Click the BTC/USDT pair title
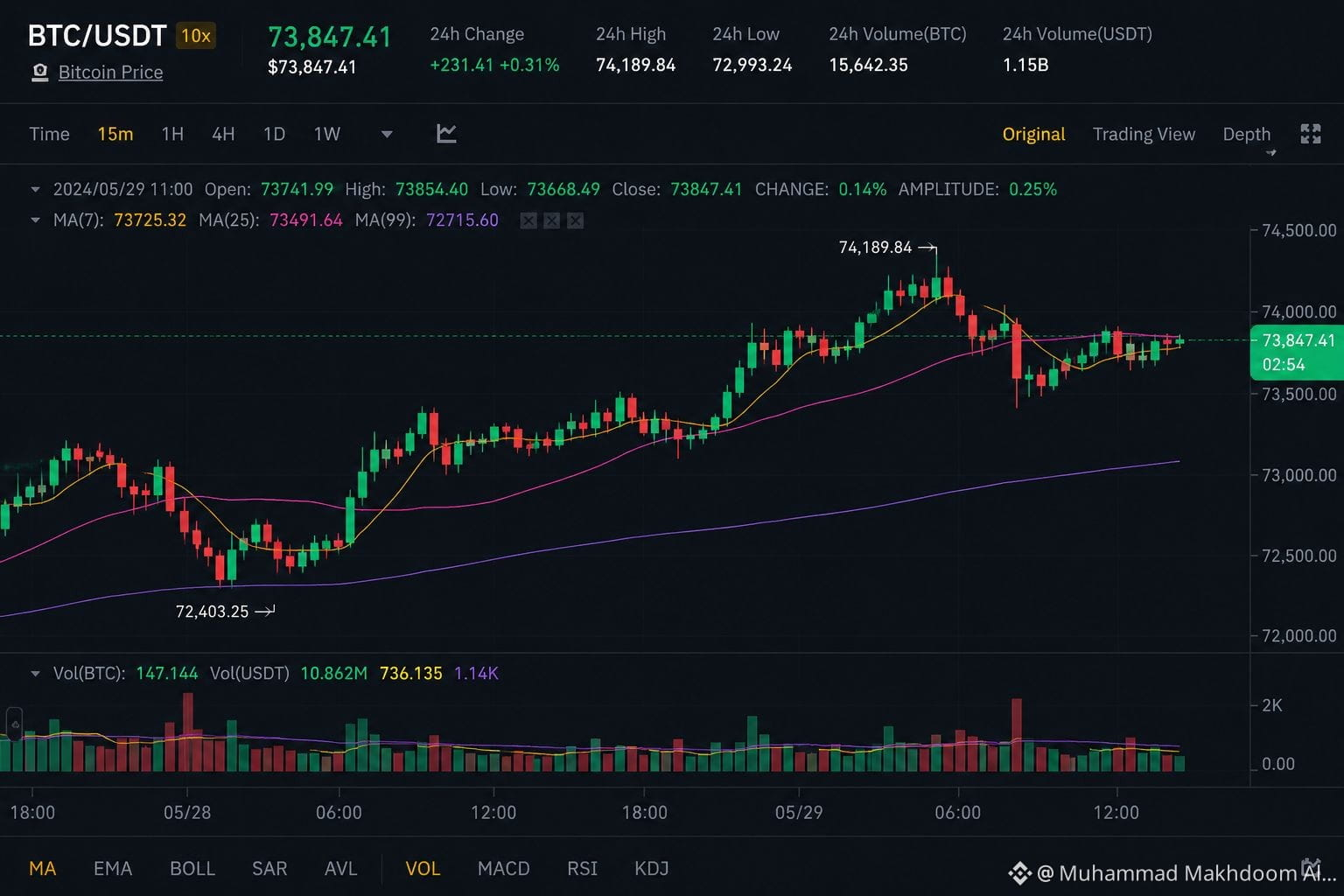 [x=97, y=36]
